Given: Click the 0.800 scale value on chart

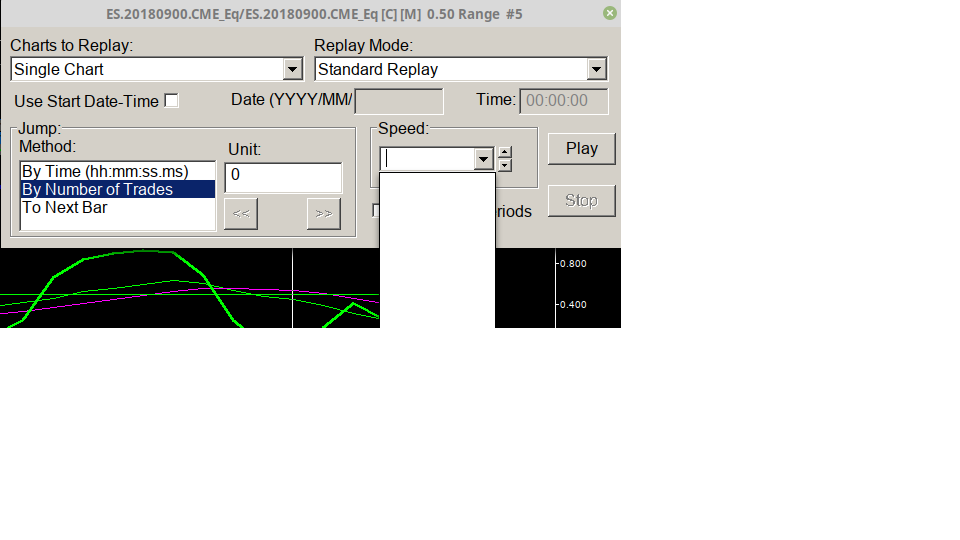Looking at the screenshot, I should click(x=573, y=264).
